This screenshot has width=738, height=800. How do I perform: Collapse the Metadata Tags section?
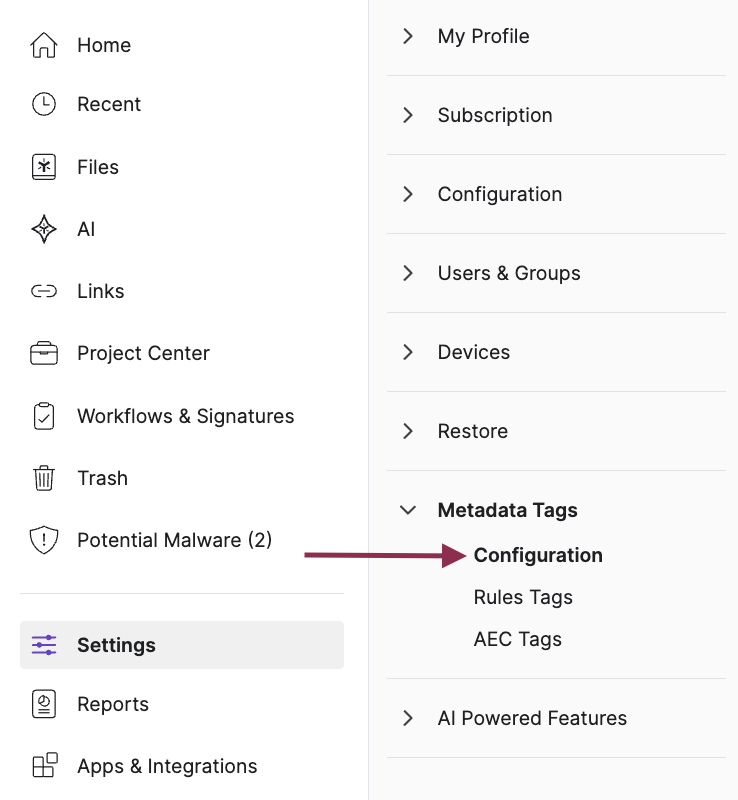[x=408, y=510]
